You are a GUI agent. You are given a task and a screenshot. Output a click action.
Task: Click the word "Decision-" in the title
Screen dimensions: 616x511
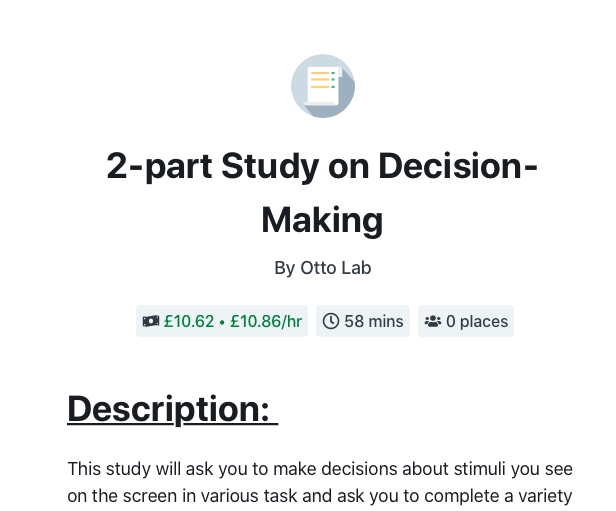tap(458, 166)
